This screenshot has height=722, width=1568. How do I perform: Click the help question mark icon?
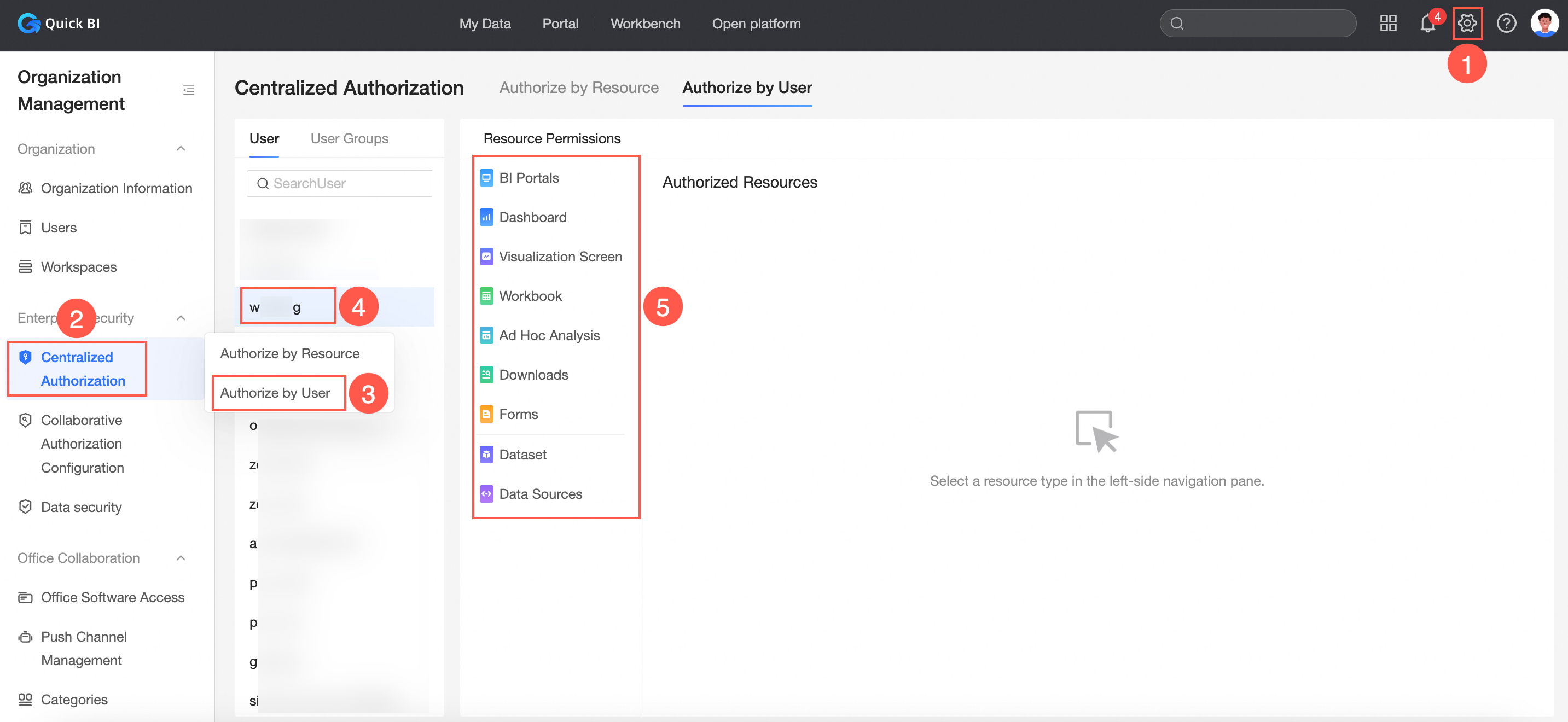(1506, 23)
